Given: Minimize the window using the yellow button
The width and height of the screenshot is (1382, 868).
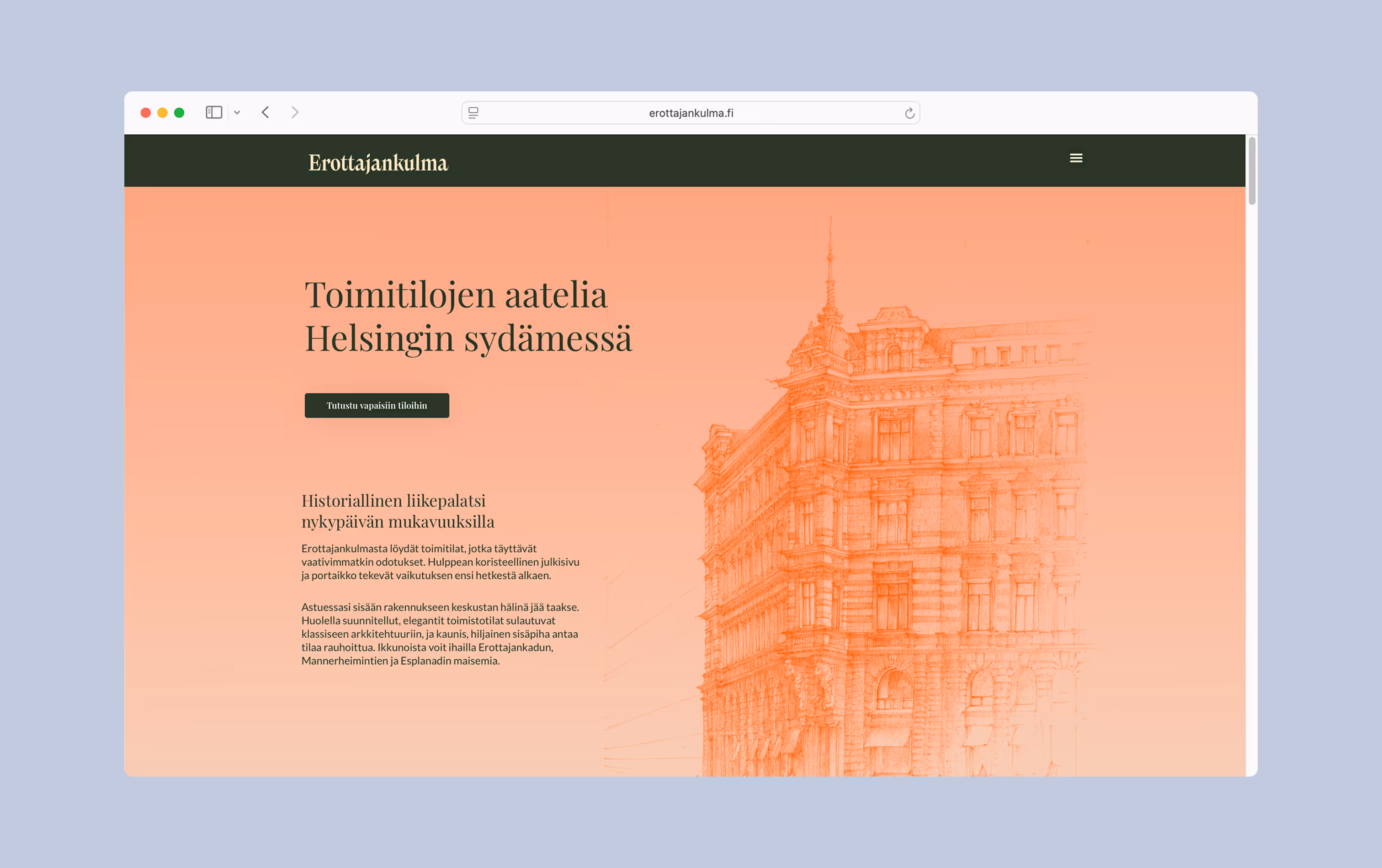Looking at the screenshot, I should coord(162,113).
